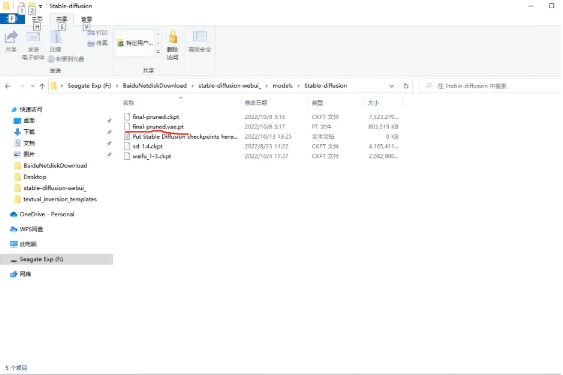Screen dimensions: 563x375
Task: Click BaiduNetdiskDownload in address breadcrumb
Action: click(155, 86)
